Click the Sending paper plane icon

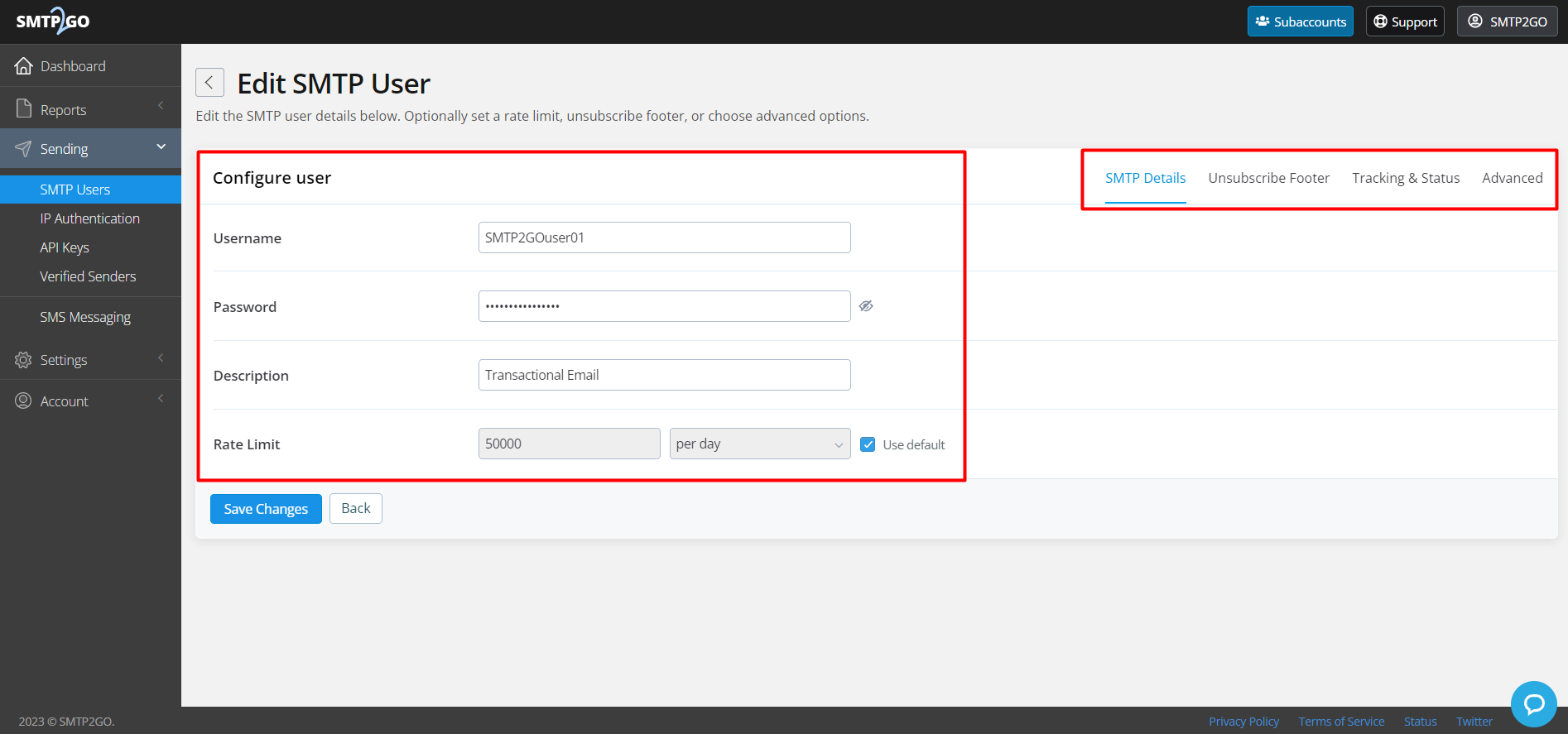(23, 149)
